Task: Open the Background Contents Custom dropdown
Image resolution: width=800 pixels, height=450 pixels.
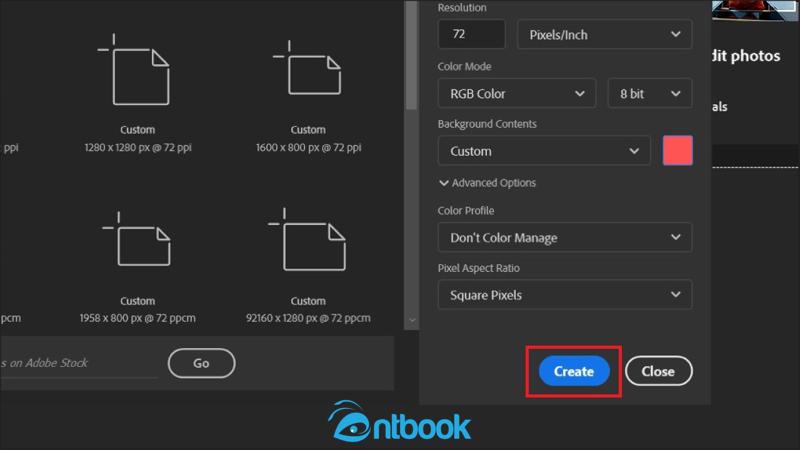Action: click(544, 151)
